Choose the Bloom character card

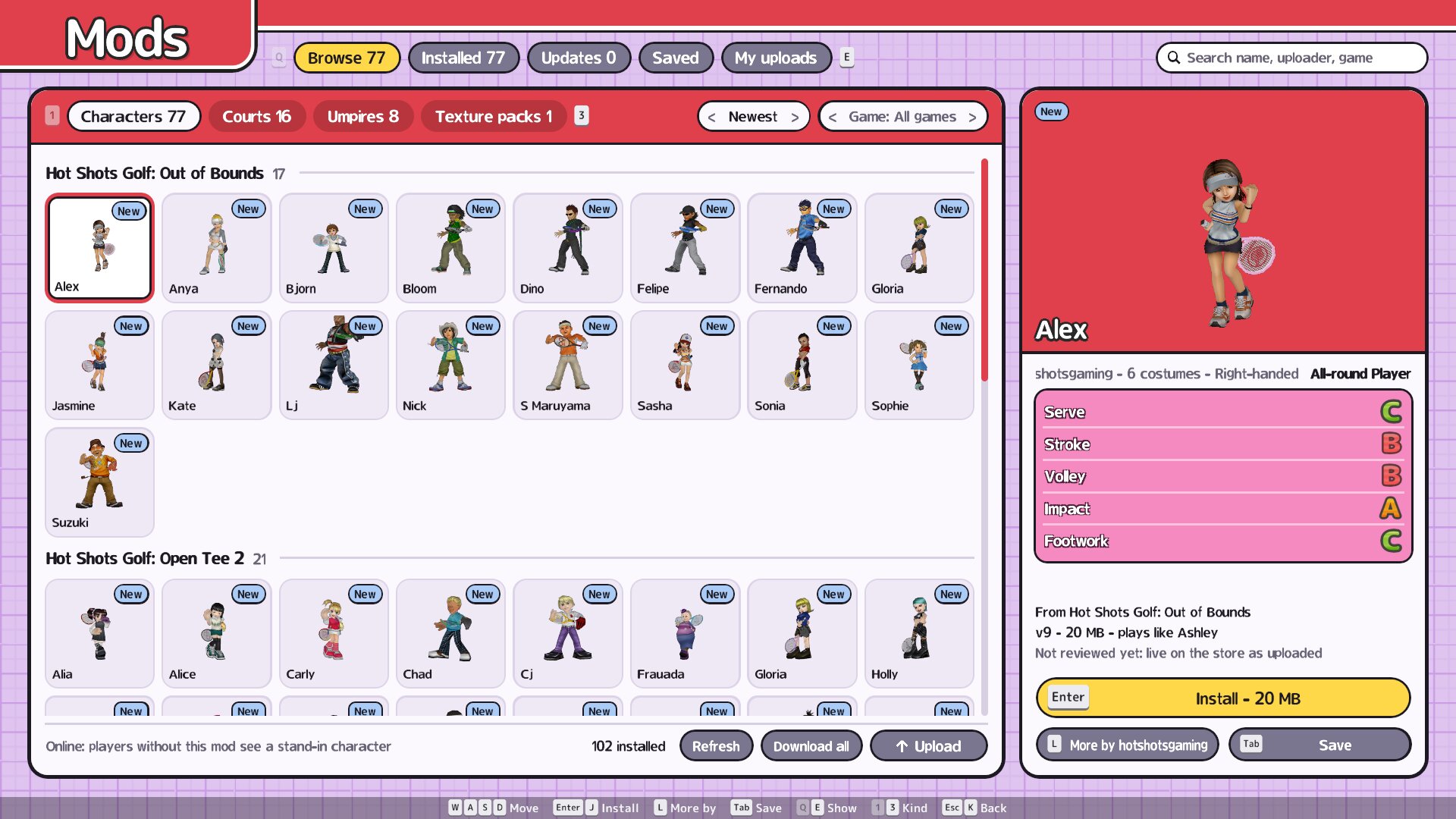[x=450, y=248]
